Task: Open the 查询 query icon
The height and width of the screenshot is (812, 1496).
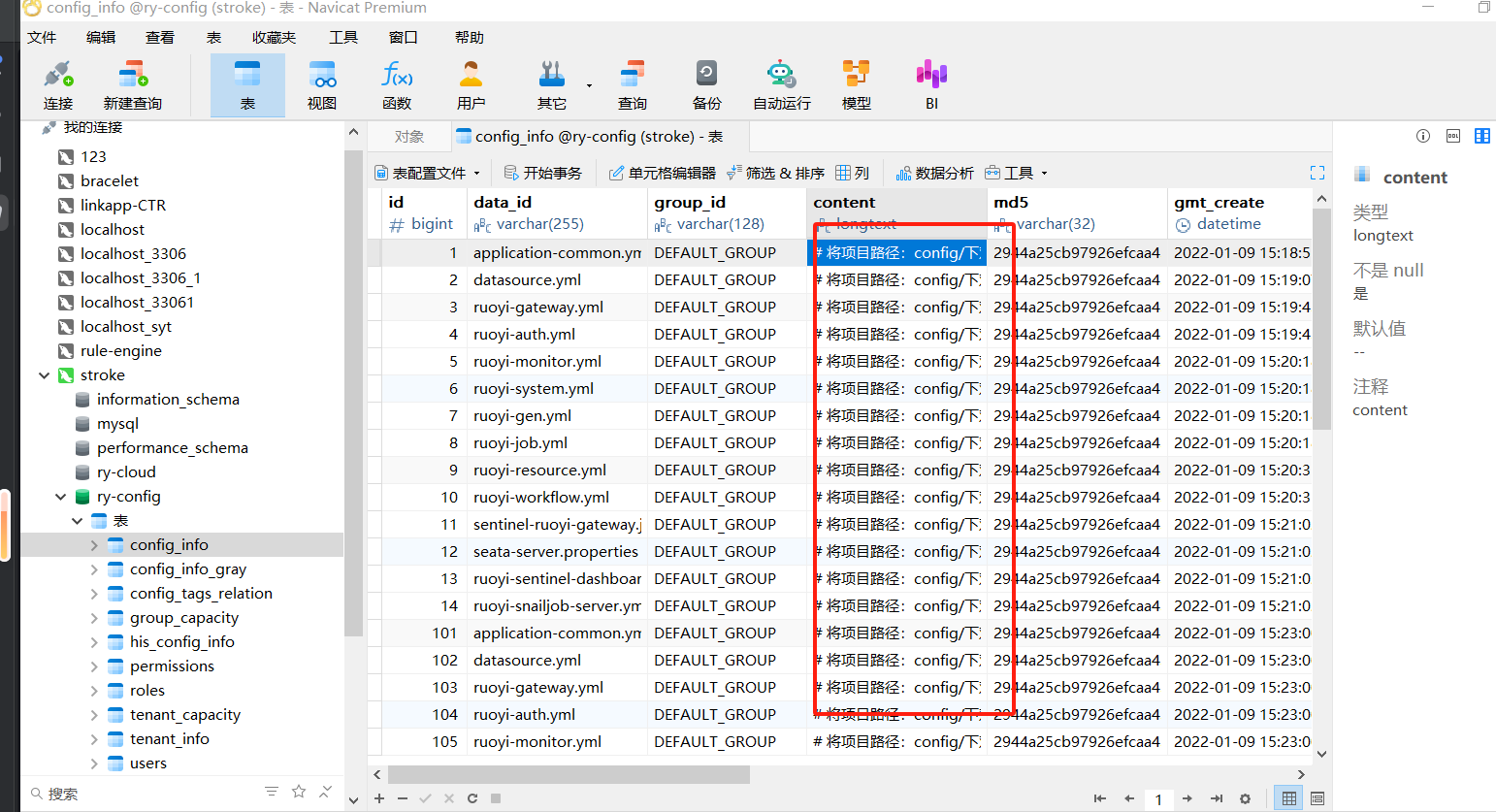Action: click(633, 85)
